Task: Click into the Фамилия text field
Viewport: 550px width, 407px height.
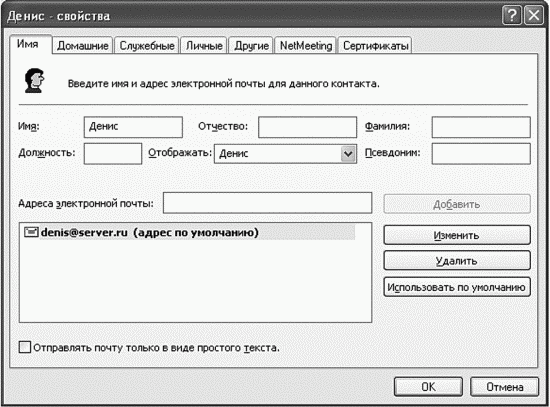Action: coord(481,127)
